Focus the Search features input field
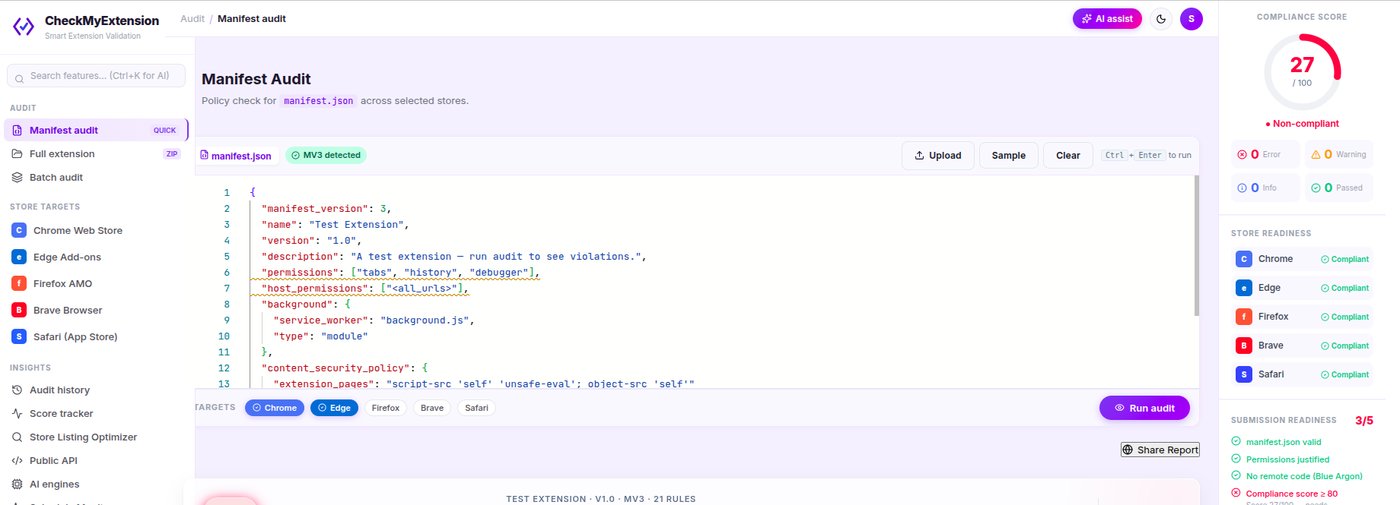The width and height of the screenshot is (1400, 505). point(97,75)
